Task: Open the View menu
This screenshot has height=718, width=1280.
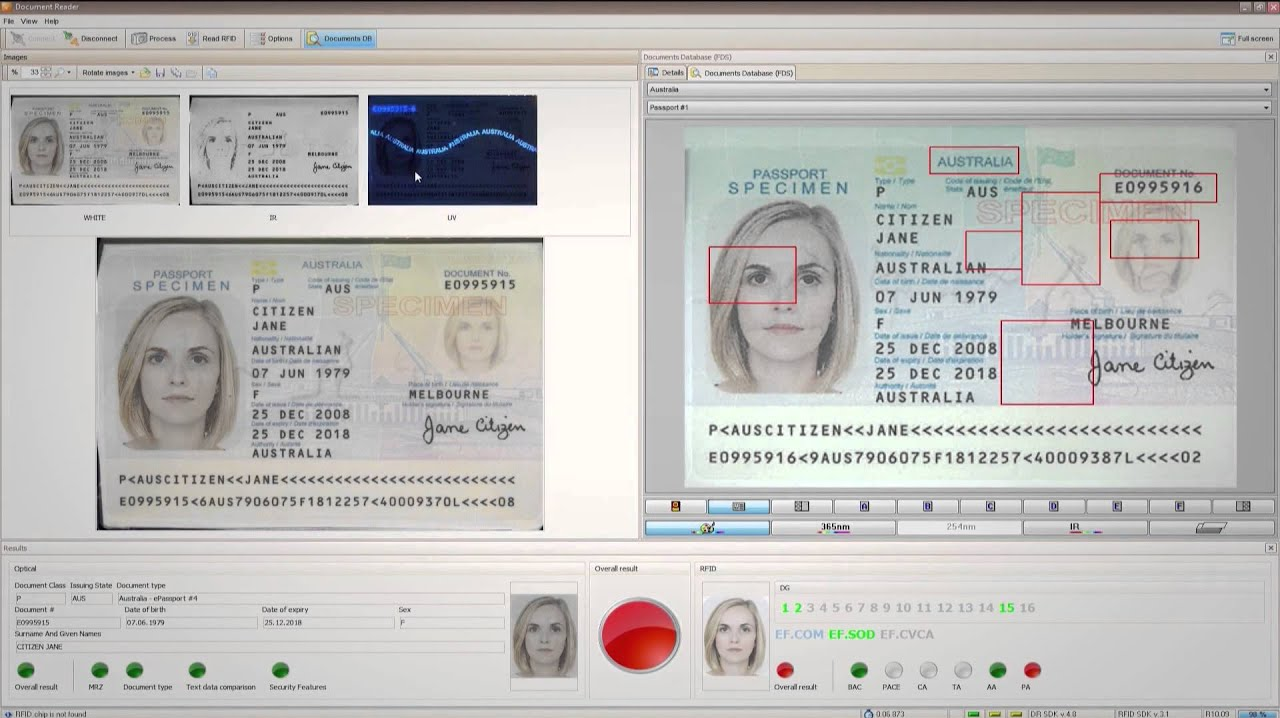Action: [29, 21]
